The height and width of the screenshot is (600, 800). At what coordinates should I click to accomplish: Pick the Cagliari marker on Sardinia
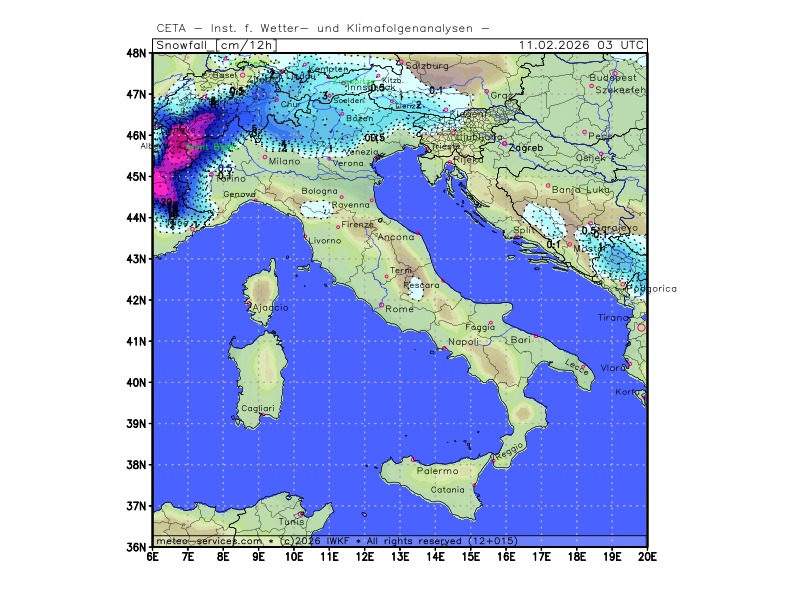(x=262, y=415)
